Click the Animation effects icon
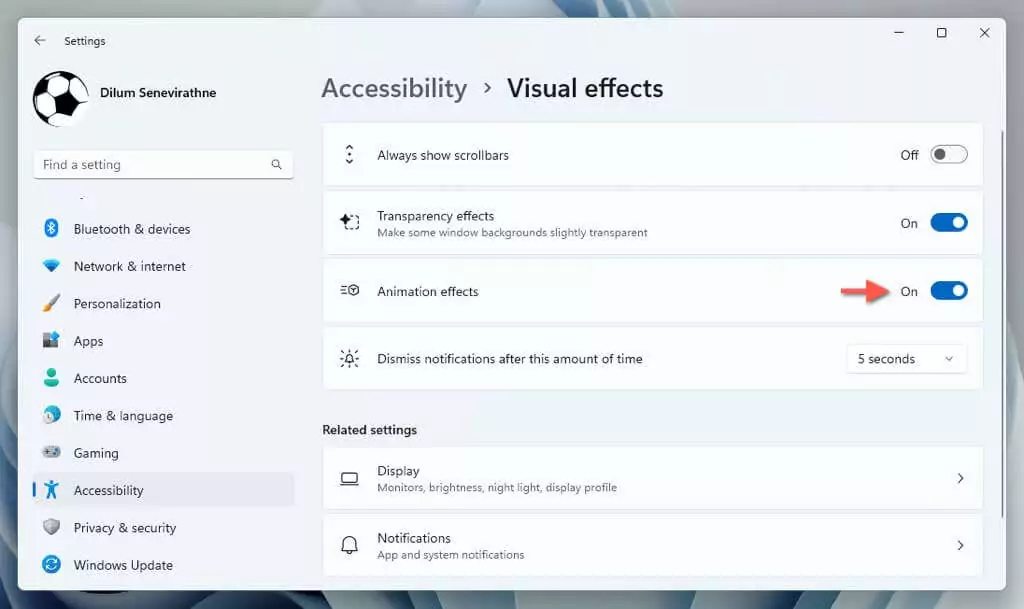This screenshot has height=609, width=1024. pyautogui.click(x=349, y=290)
